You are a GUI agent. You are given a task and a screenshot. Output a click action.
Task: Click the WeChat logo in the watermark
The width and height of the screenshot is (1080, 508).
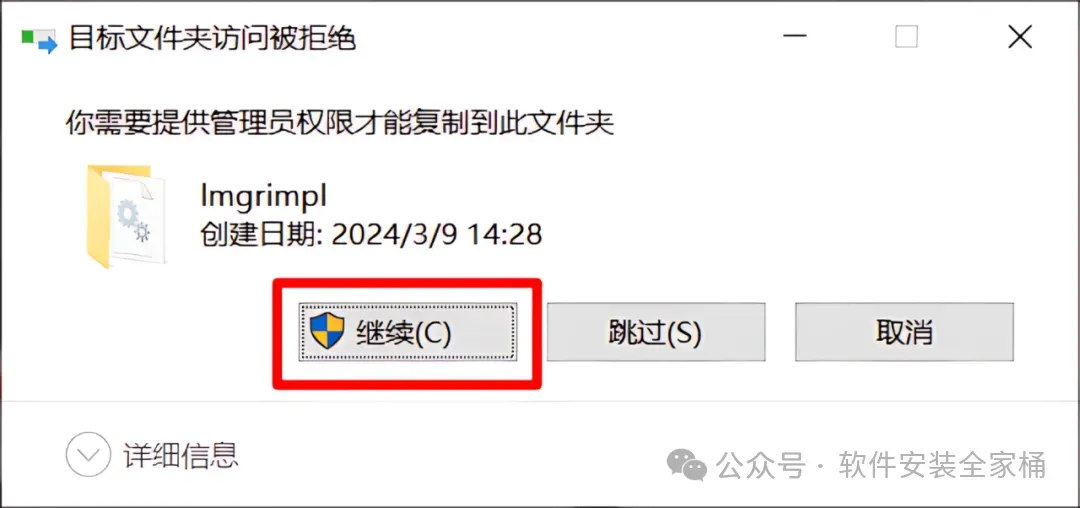[x=689, y=463]
